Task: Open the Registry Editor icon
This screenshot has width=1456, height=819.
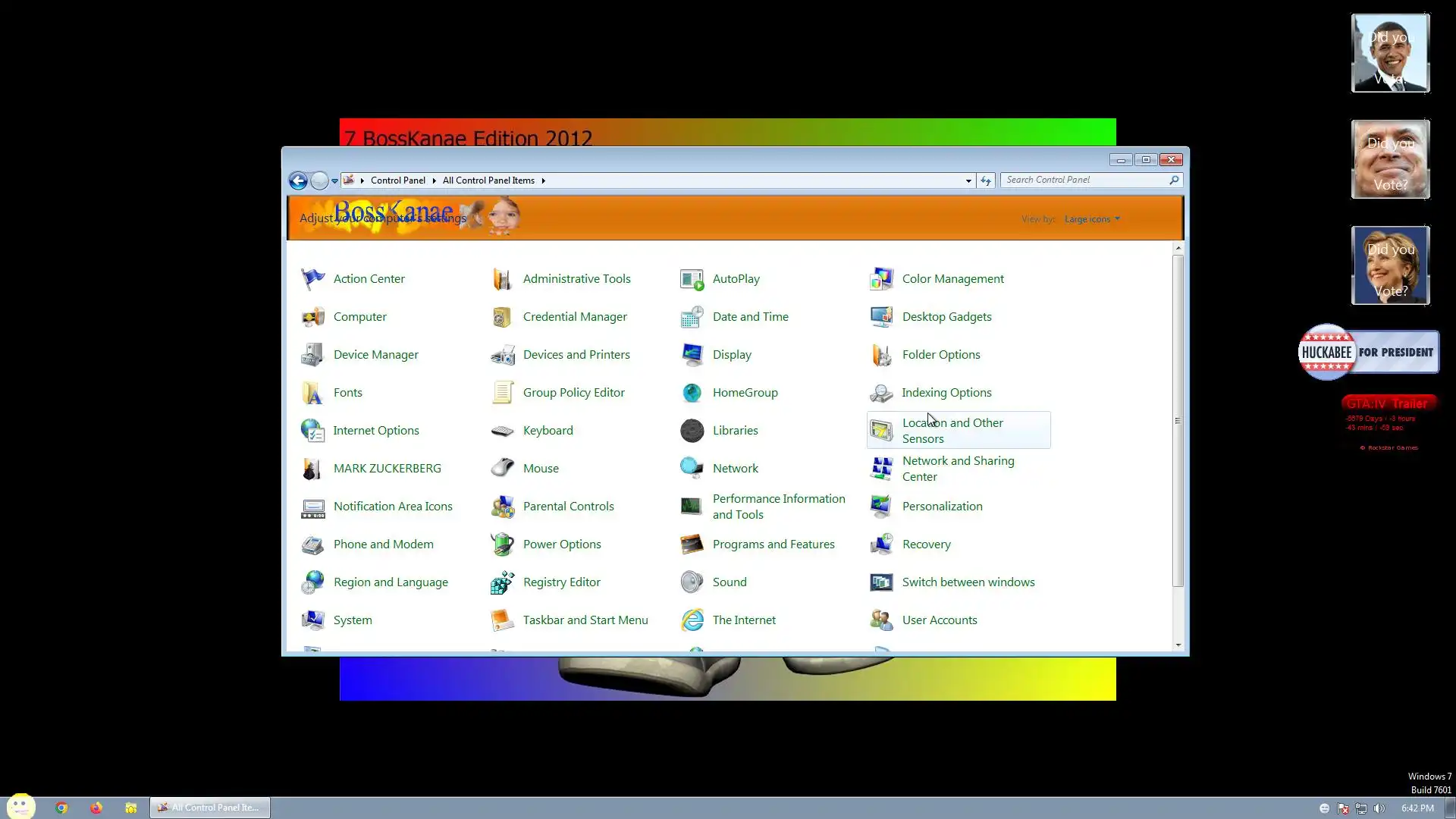Action: tap(502, 582)
